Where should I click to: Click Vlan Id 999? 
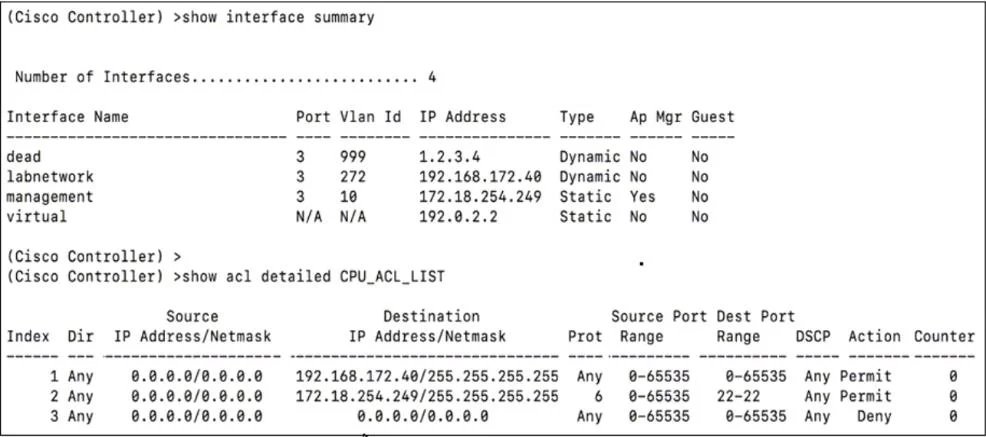pos(353,157)
